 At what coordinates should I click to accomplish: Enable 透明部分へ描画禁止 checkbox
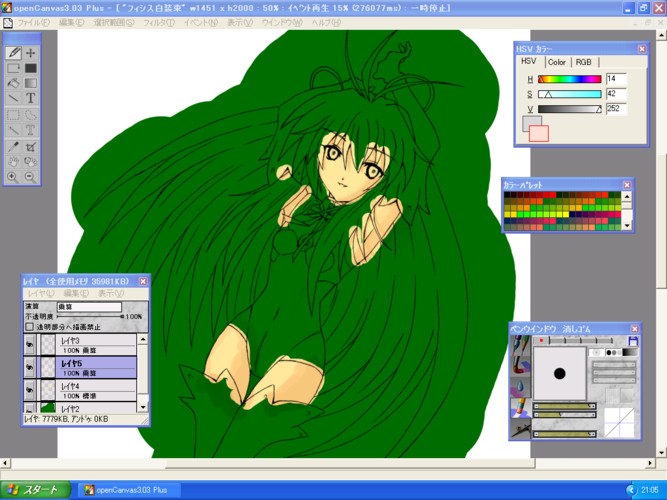(29, 327)
